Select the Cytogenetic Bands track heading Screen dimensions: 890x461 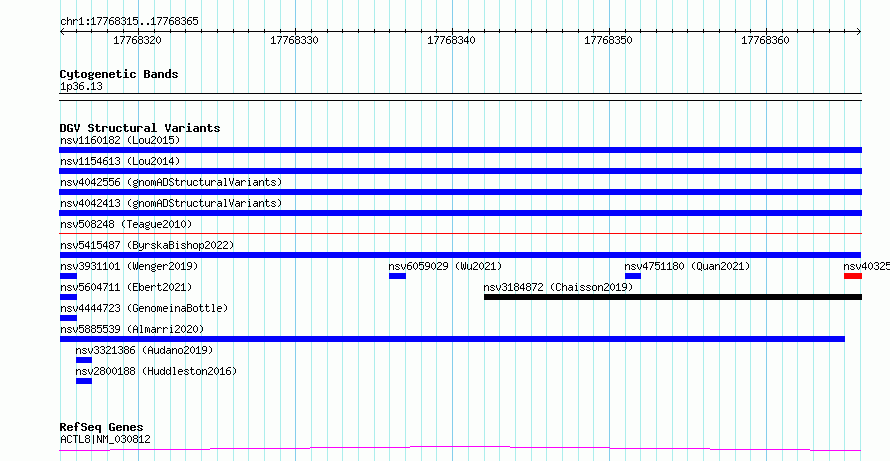119,74
